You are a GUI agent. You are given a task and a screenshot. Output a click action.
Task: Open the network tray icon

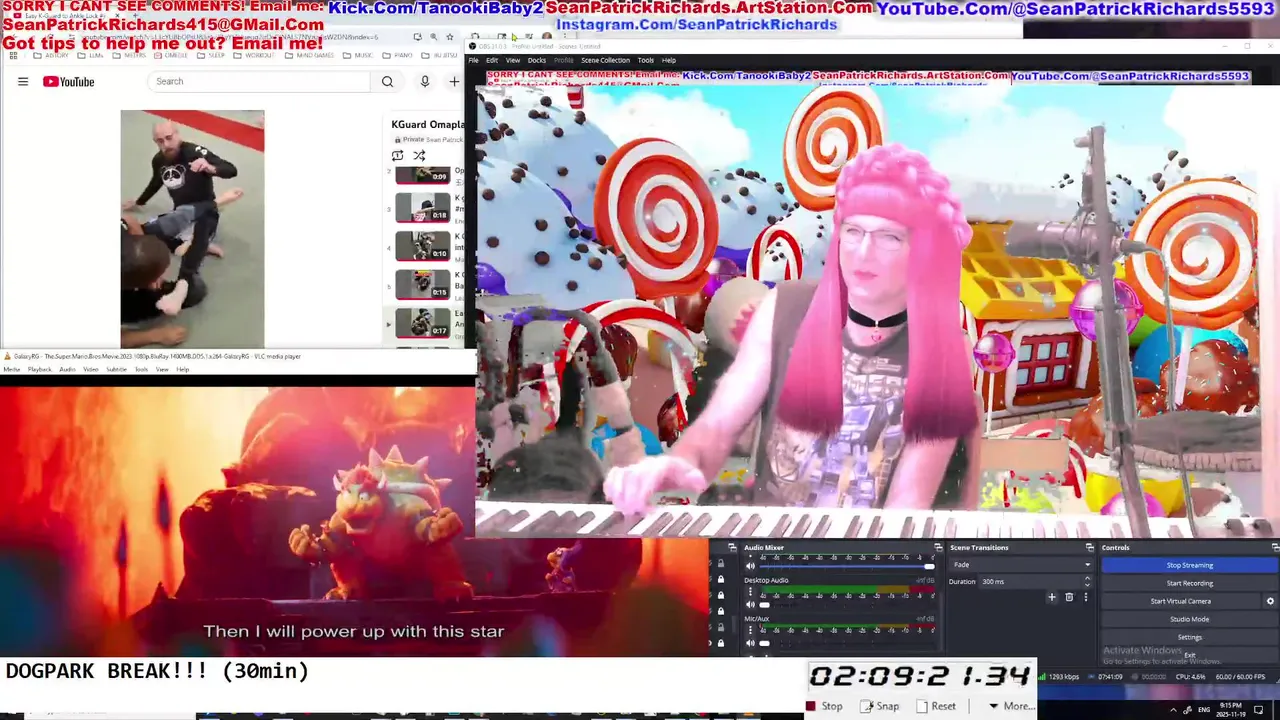point(1188,710)
